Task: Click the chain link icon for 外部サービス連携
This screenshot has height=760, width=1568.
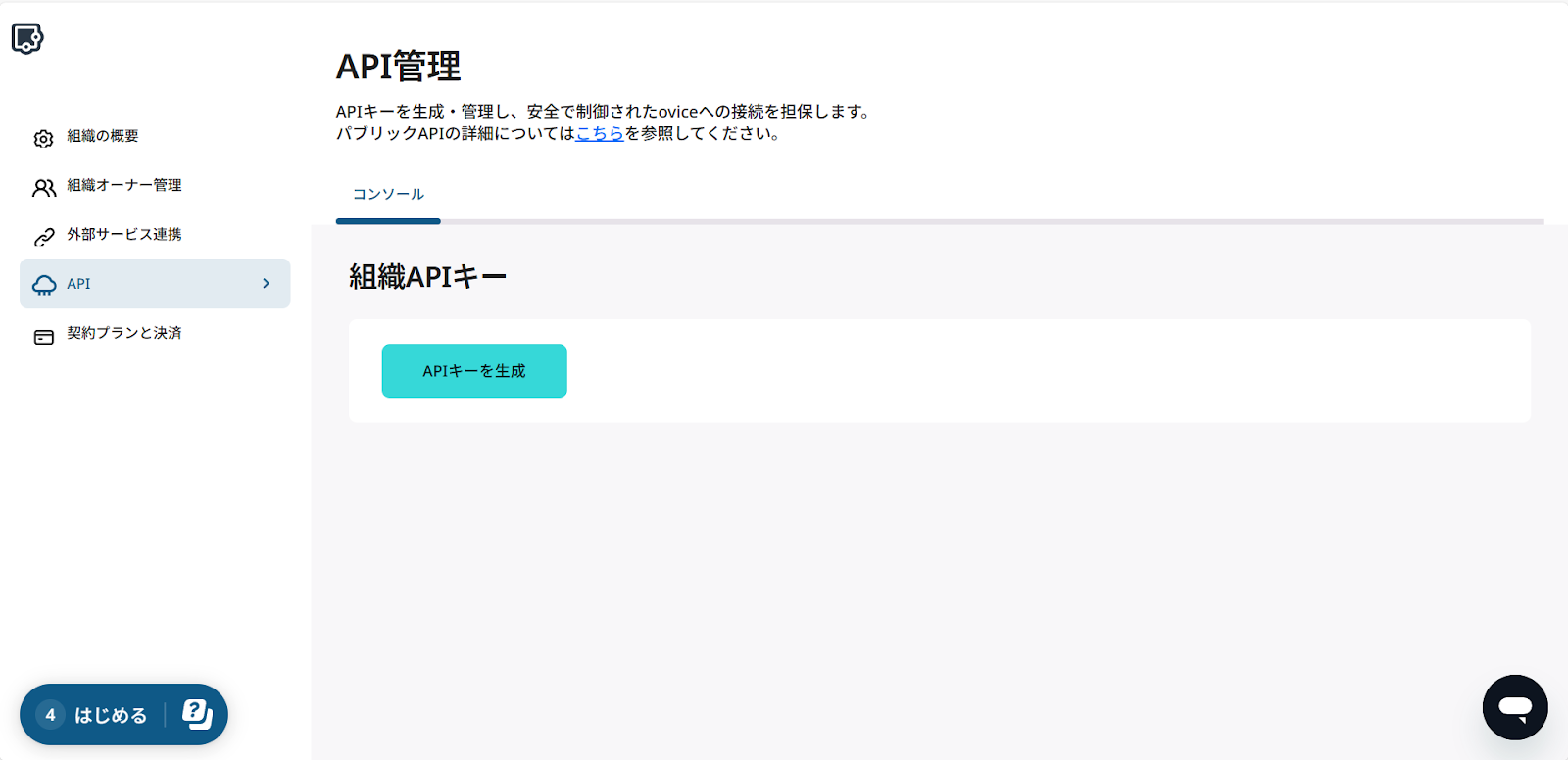Action: (x=44, y=236)
